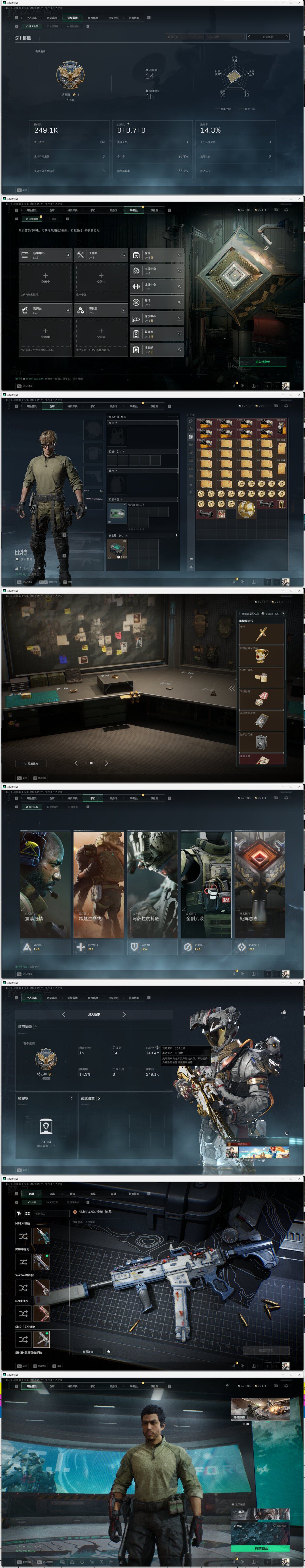Like the profile with thumbs-up icon
The height and width of the screenshot is (1568, 305).
click(284, 1012)
